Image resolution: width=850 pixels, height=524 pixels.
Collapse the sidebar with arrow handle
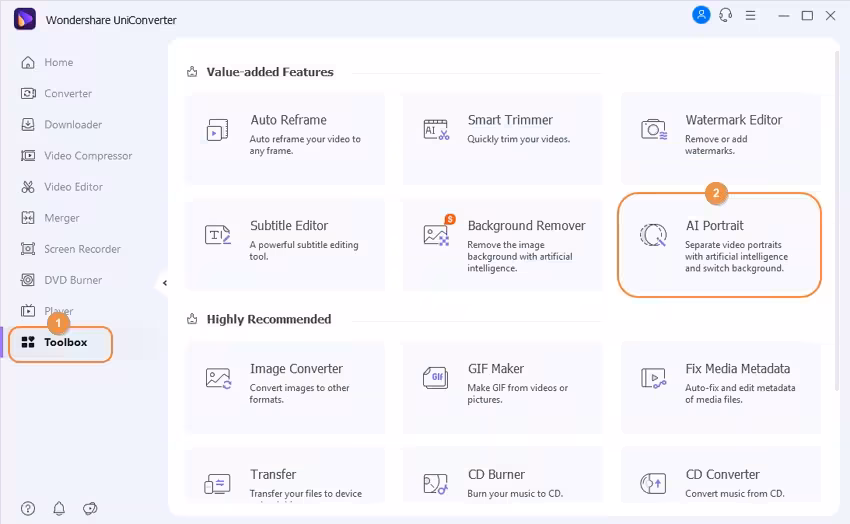(164, 284)
